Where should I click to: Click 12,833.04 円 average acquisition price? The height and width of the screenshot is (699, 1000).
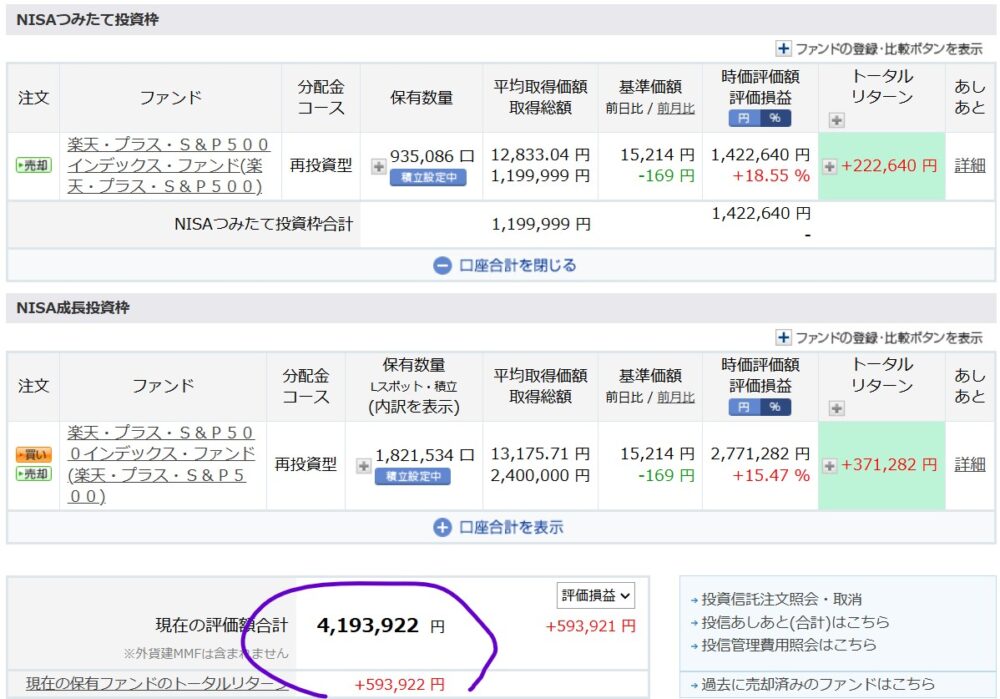click(540, 155)
